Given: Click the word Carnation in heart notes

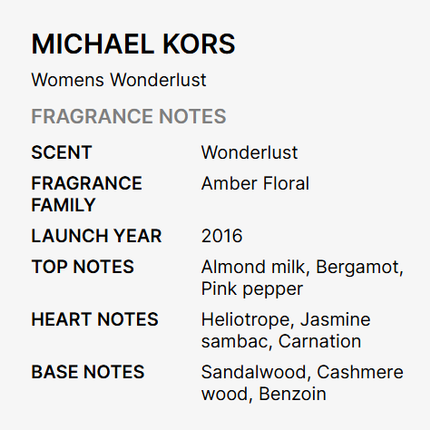Looking at the screenshot, I should (320, 341).
